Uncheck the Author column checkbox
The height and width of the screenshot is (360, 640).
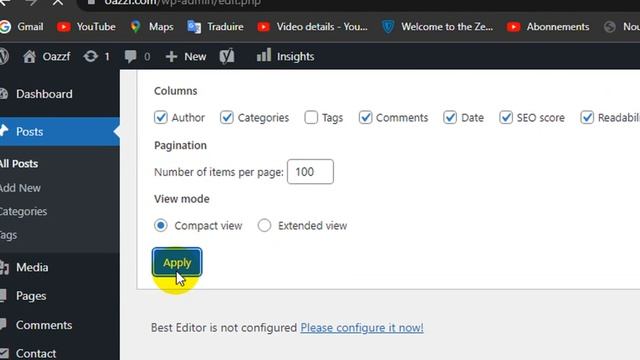(161, 118)
